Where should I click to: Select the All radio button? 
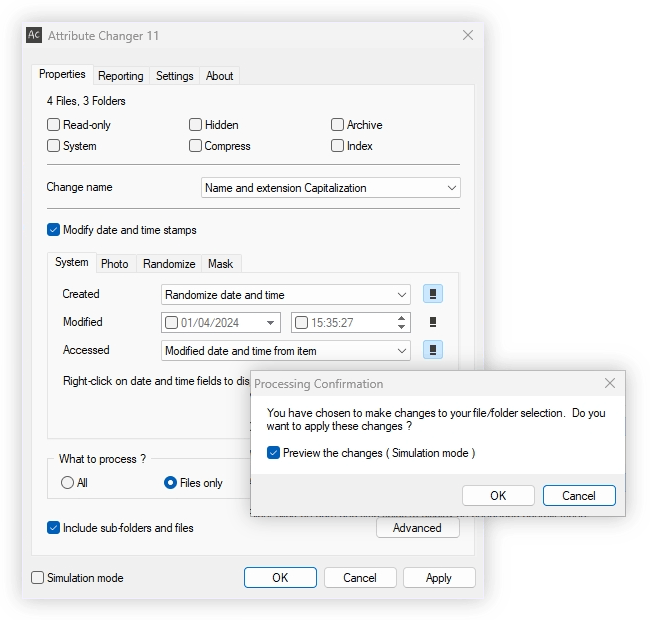pyautogui.click(x=67, y=483)
